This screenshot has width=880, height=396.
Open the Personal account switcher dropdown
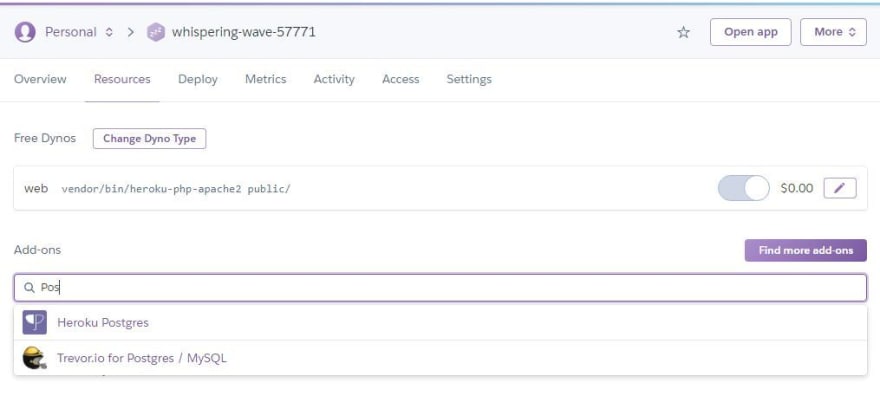79,32
